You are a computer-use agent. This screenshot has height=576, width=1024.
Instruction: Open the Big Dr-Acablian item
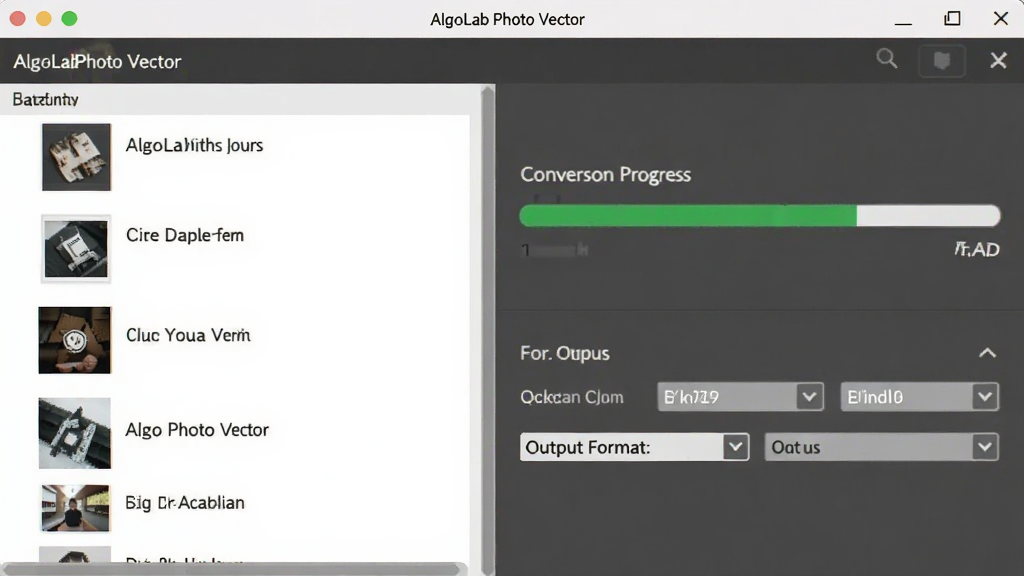(x=185, y=502)
